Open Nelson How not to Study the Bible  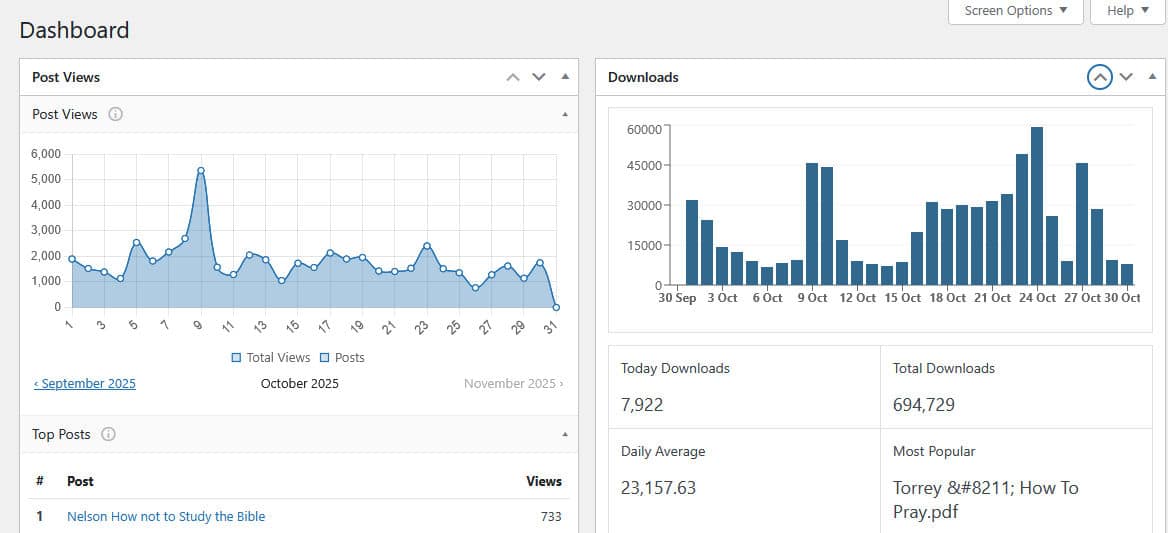click(x=166, y=516)
